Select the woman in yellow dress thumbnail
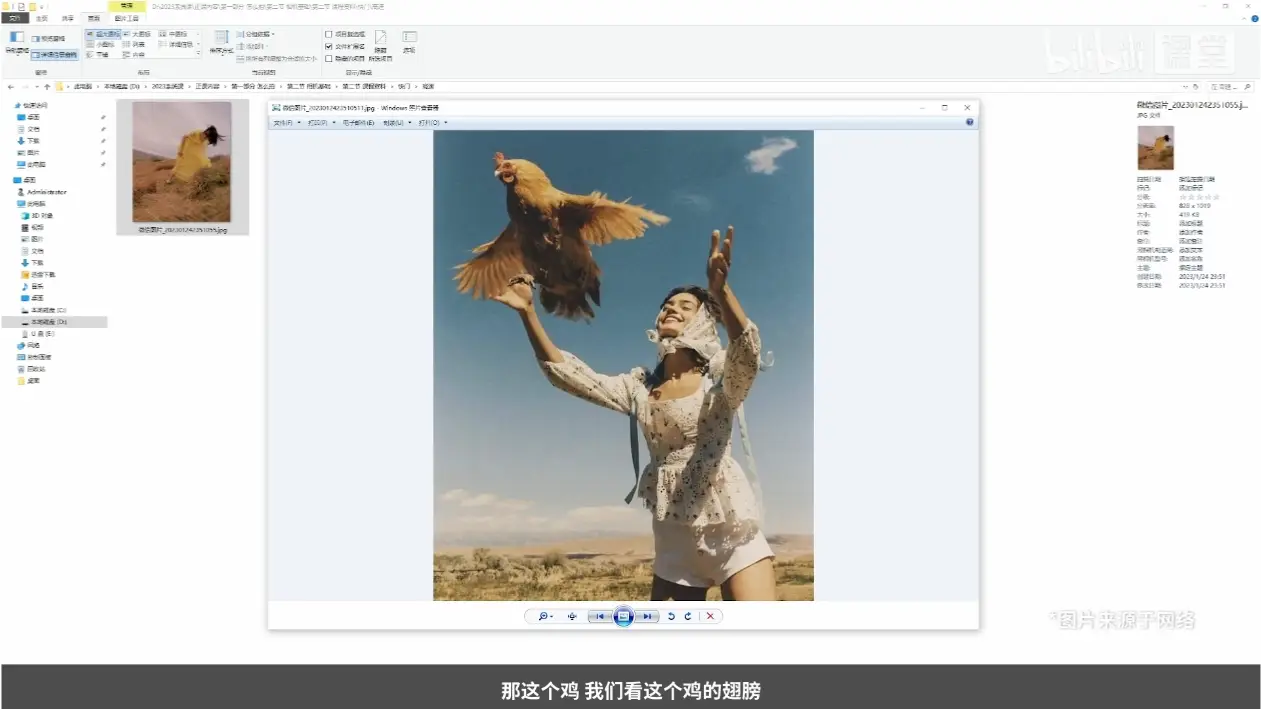1261x709 pixels. [x=182, y=162]
